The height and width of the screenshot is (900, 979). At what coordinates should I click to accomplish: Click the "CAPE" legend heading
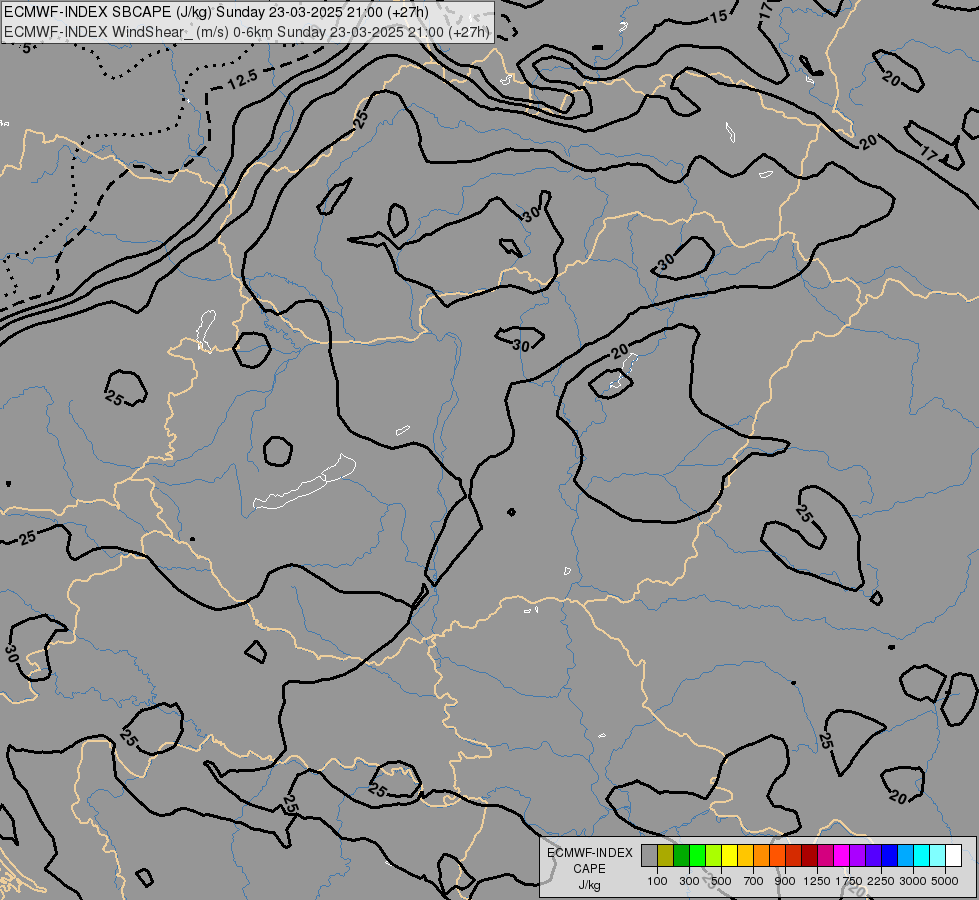(x=589, y=869)
